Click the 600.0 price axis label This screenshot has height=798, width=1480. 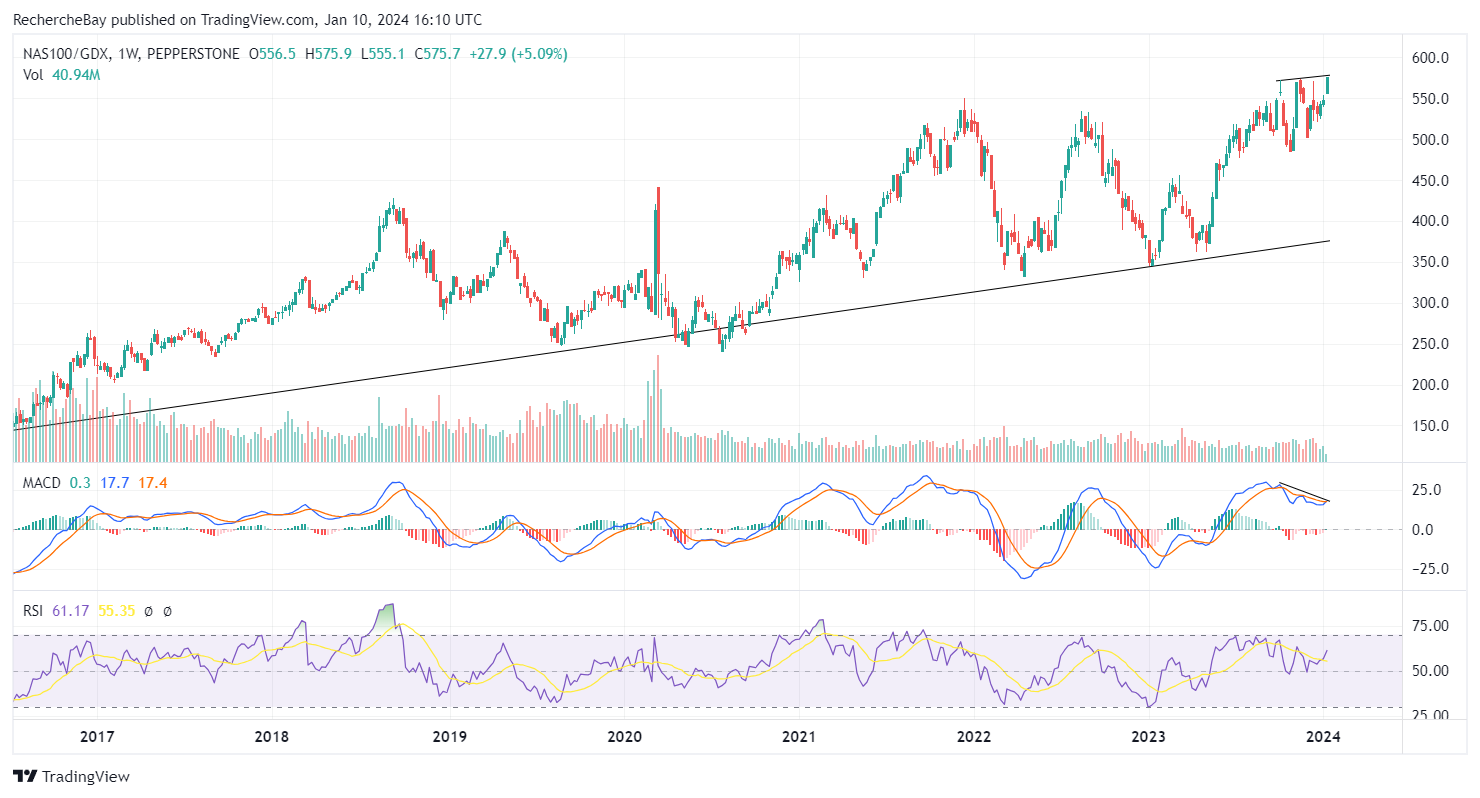(x=1429, y=58)
